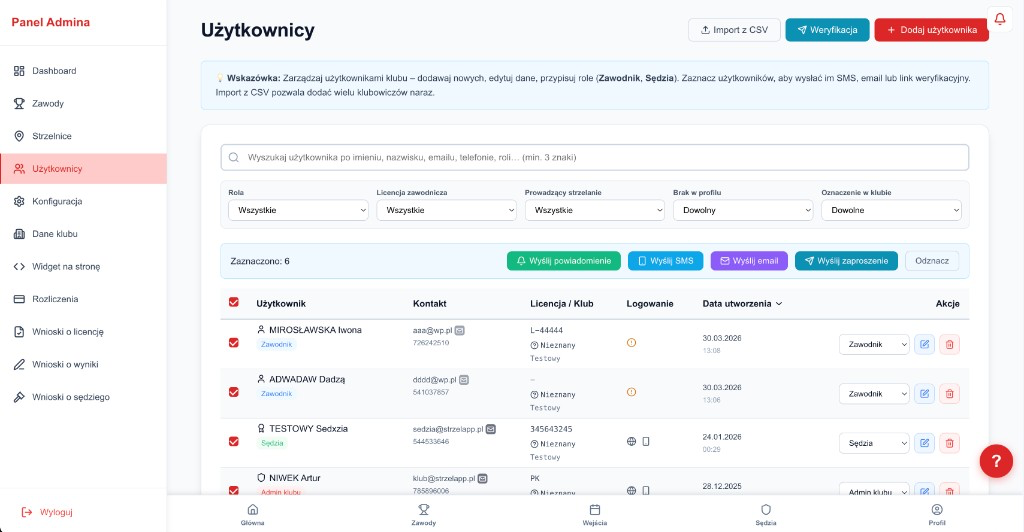Click Wyloguj link in sidebar
The height and width of the screenshot is (532, 1024).
[x=47, y=512]
